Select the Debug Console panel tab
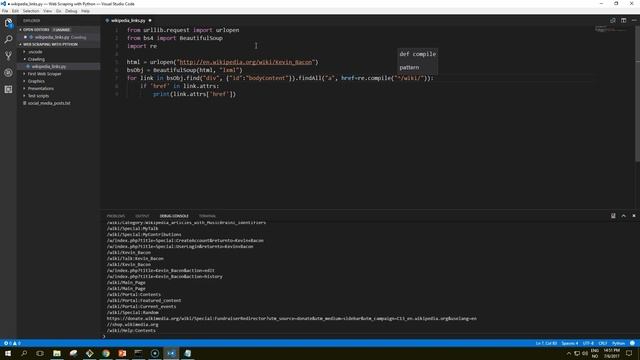 [174, 216]
